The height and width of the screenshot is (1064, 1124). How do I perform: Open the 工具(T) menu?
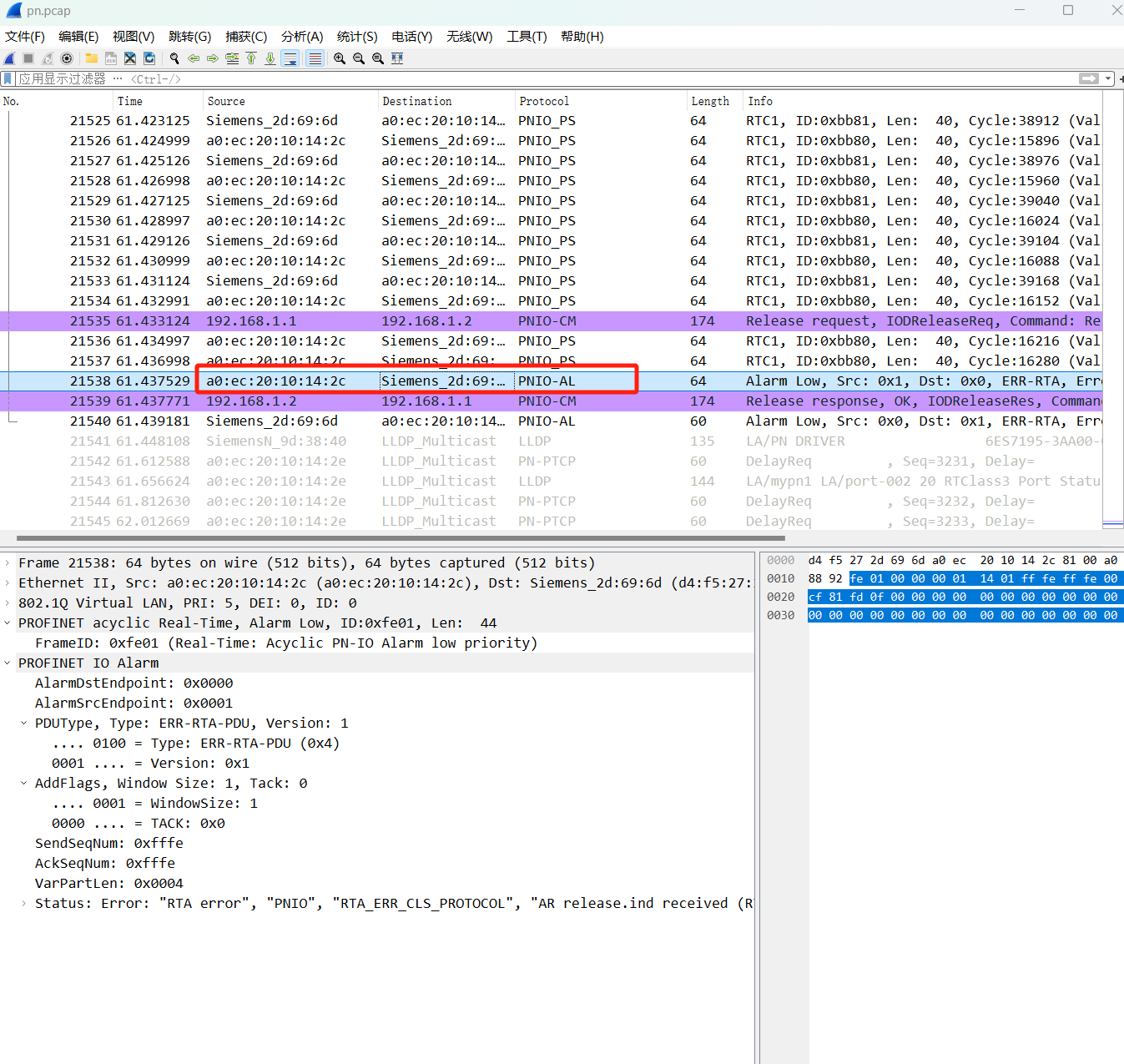pos(527,37)
